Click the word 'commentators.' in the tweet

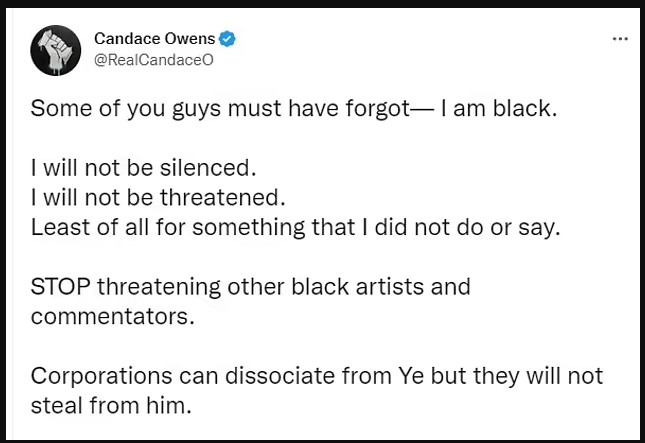pos(112,317)
